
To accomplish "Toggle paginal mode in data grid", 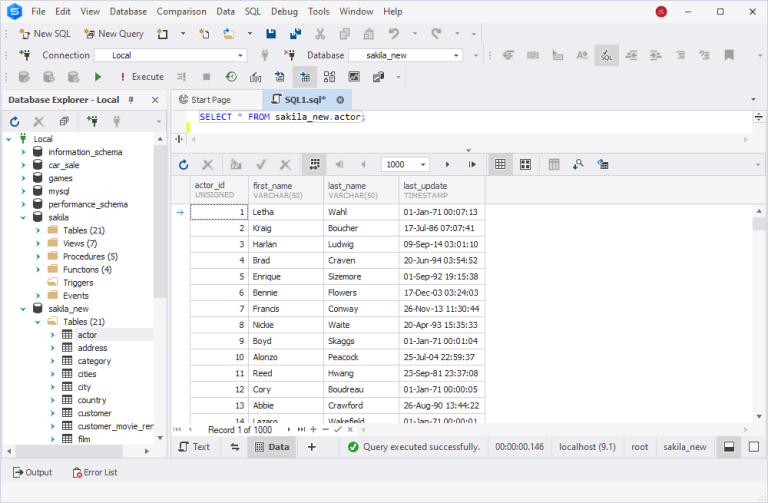I will [x=314, y=164].
